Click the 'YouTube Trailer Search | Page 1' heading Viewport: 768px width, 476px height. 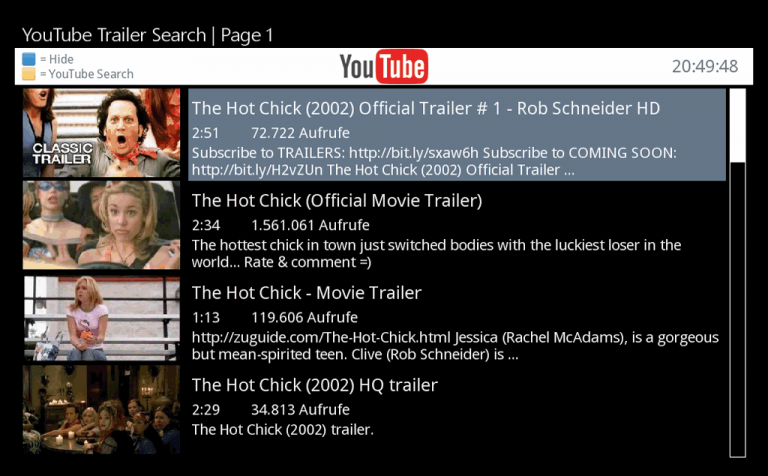tap(147, 35)
